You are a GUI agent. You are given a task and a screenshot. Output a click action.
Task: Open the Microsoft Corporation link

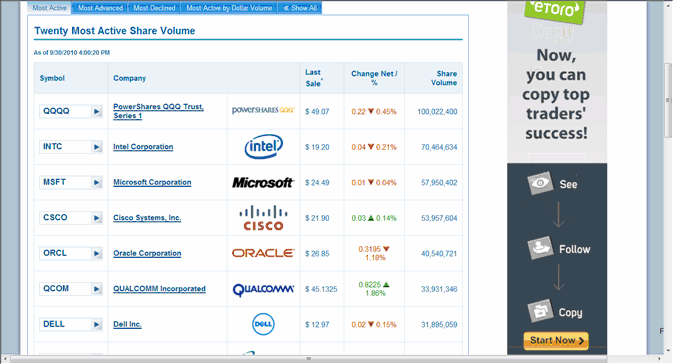click(x=152, y=182)
